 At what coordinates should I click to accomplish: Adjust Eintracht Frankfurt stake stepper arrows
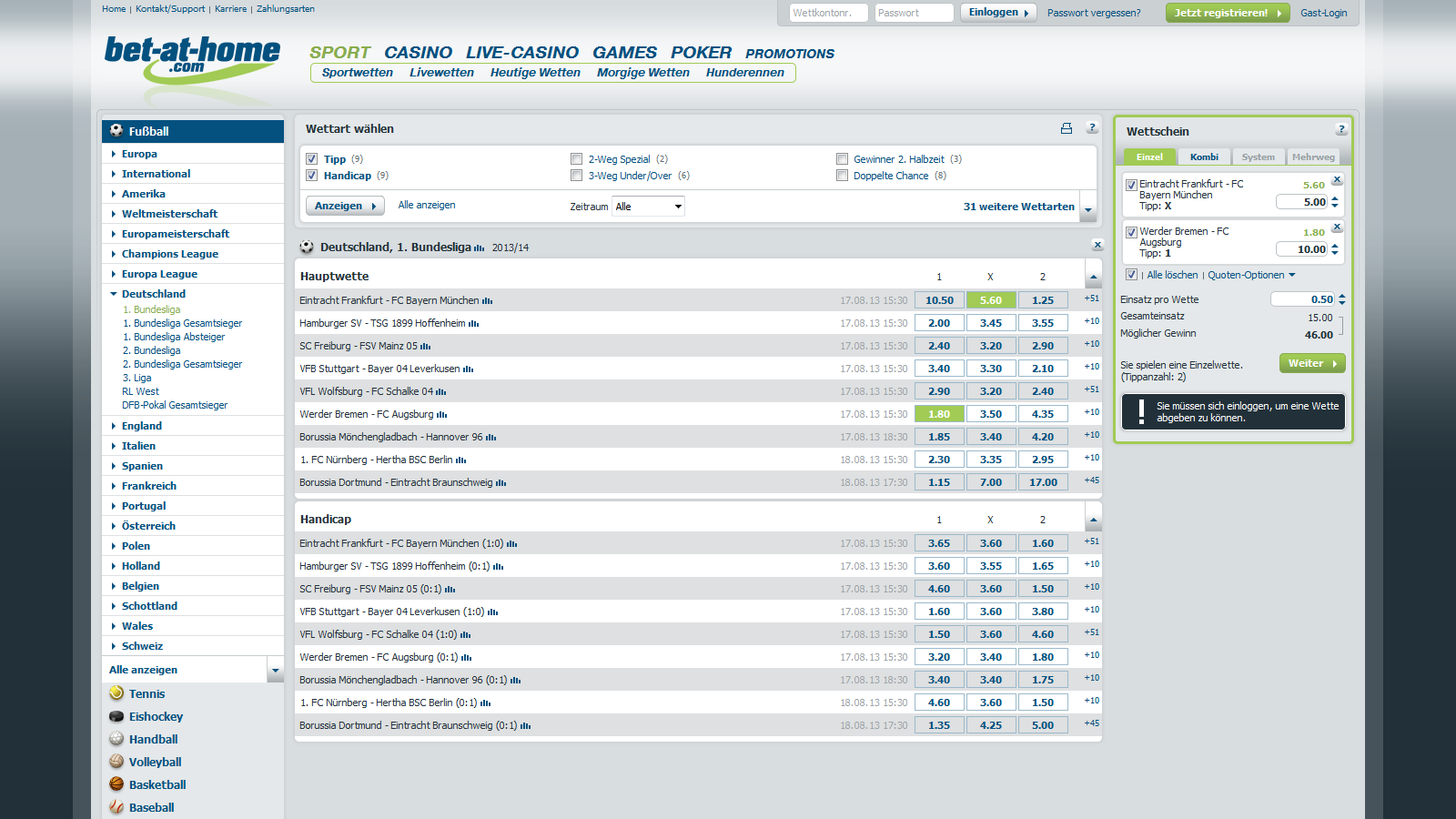pos(1335,202)
